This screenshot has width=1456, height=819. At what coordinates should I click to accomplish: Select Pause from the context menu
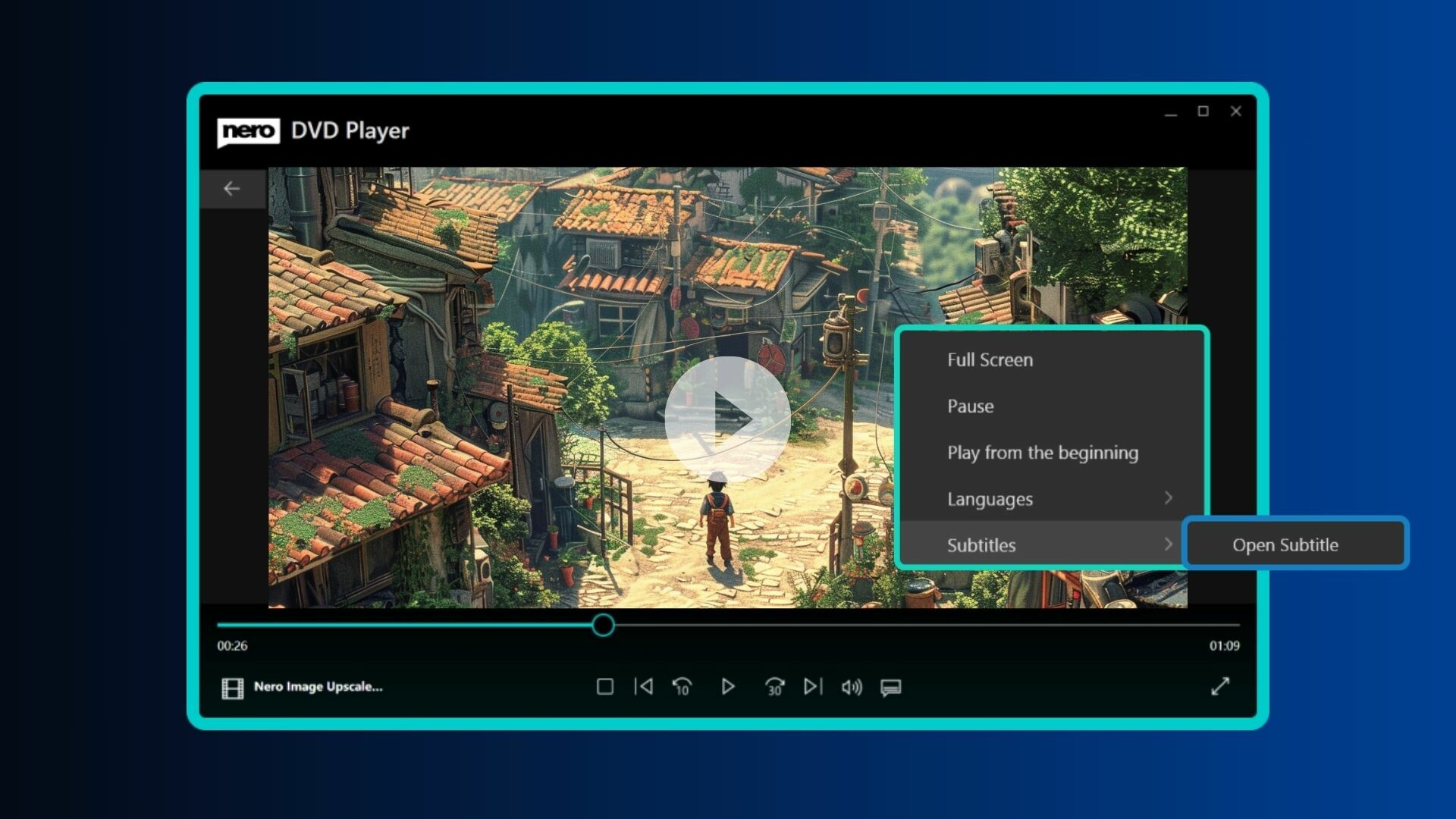(971, 406)
